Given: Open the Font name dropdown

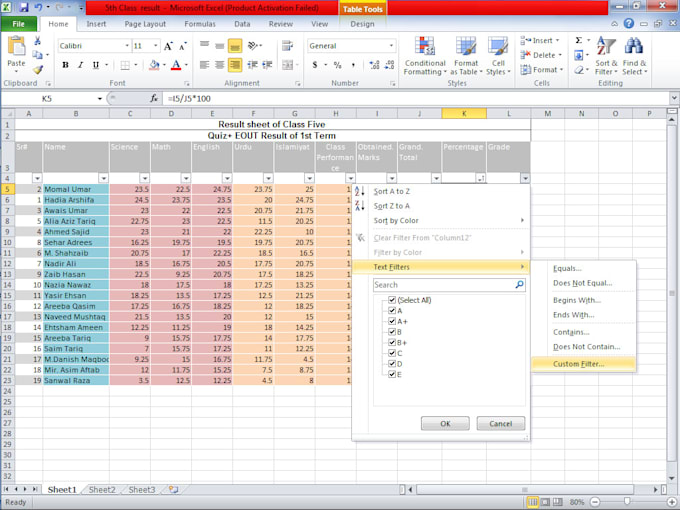Looking at the screenshot, I should (x=127, y=46).
